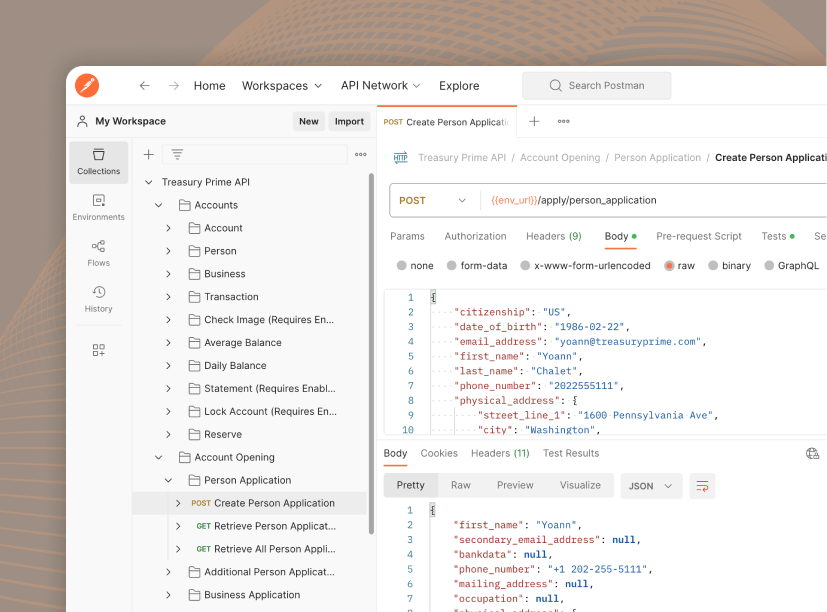The height and width of the screenshot is (612, 827).
Task: Expand the Business Application folder
Action: pyautogui.click(x=166, y=594)
